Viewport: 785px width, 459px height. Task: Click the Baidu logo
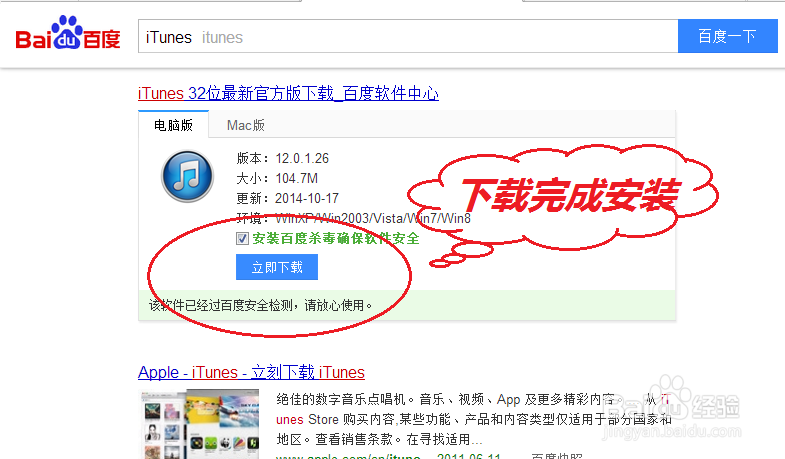tap(68, 33)
